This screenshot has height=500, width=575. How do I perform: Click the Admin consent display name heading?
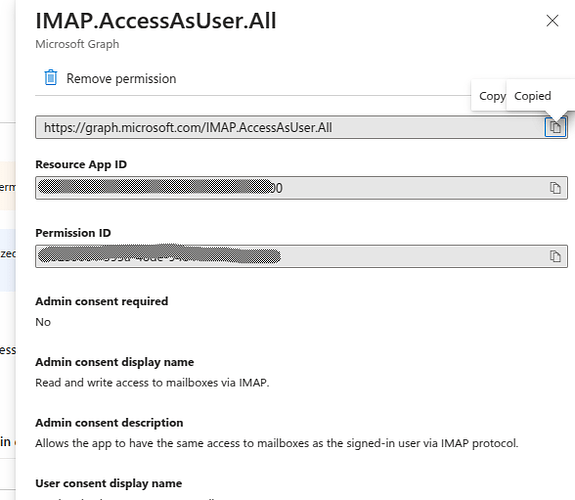pos(114,362)
